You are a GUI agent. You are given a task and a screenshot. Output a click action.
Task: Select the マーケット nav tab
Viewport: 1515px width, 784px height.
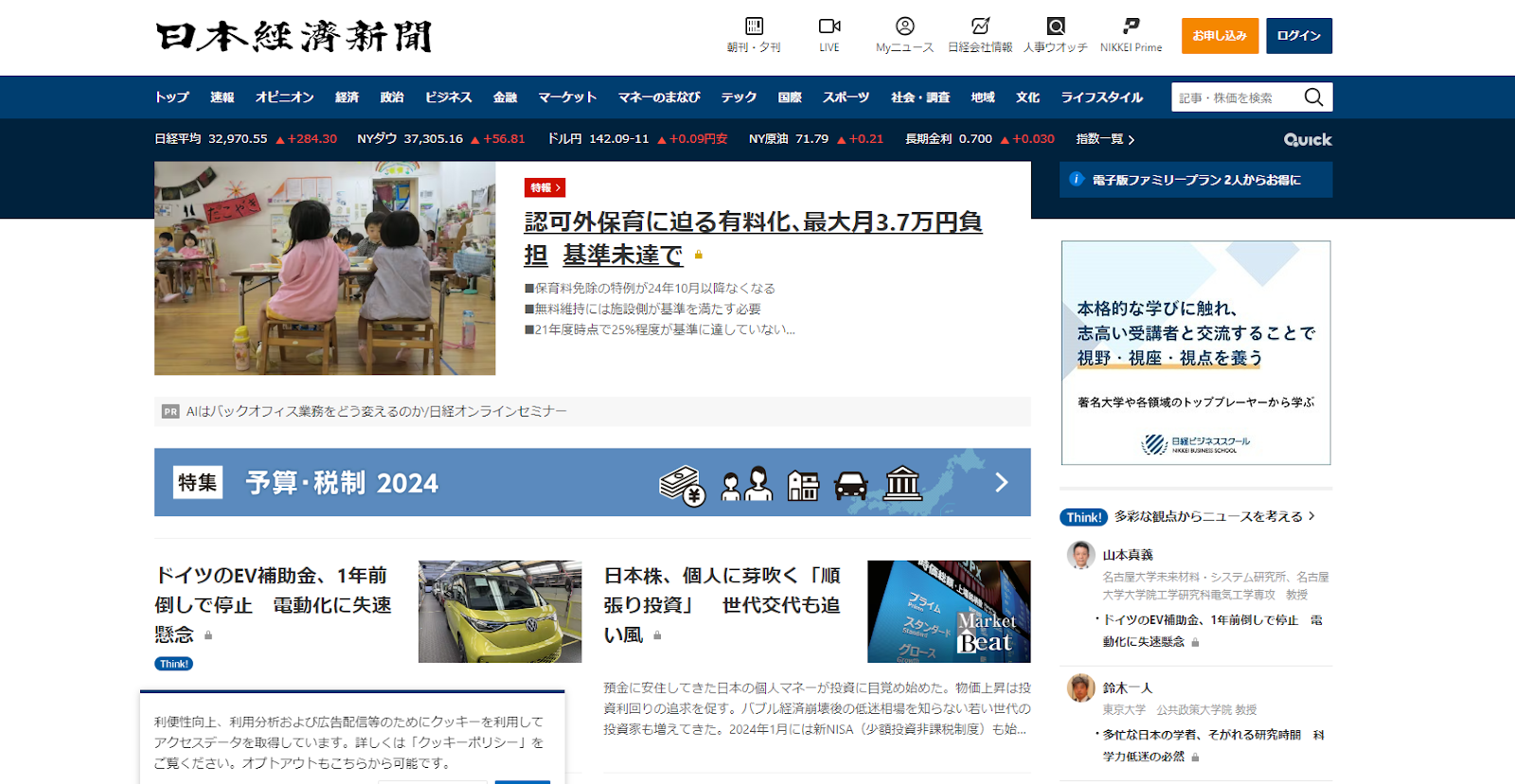[x=567, y=98]
